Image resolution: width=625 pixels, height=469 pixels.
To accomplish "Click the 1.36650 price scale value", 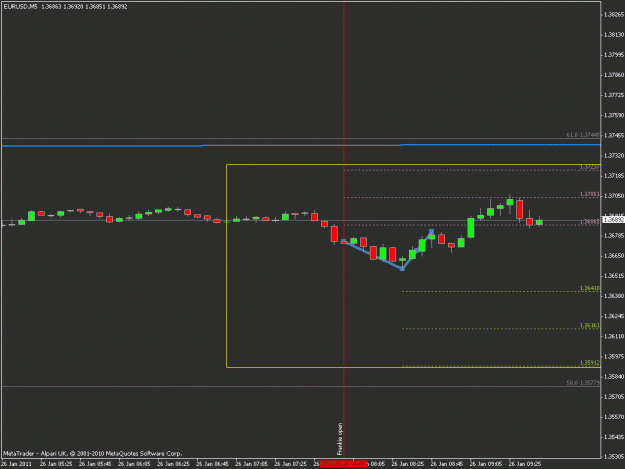I will click(614, 255).
